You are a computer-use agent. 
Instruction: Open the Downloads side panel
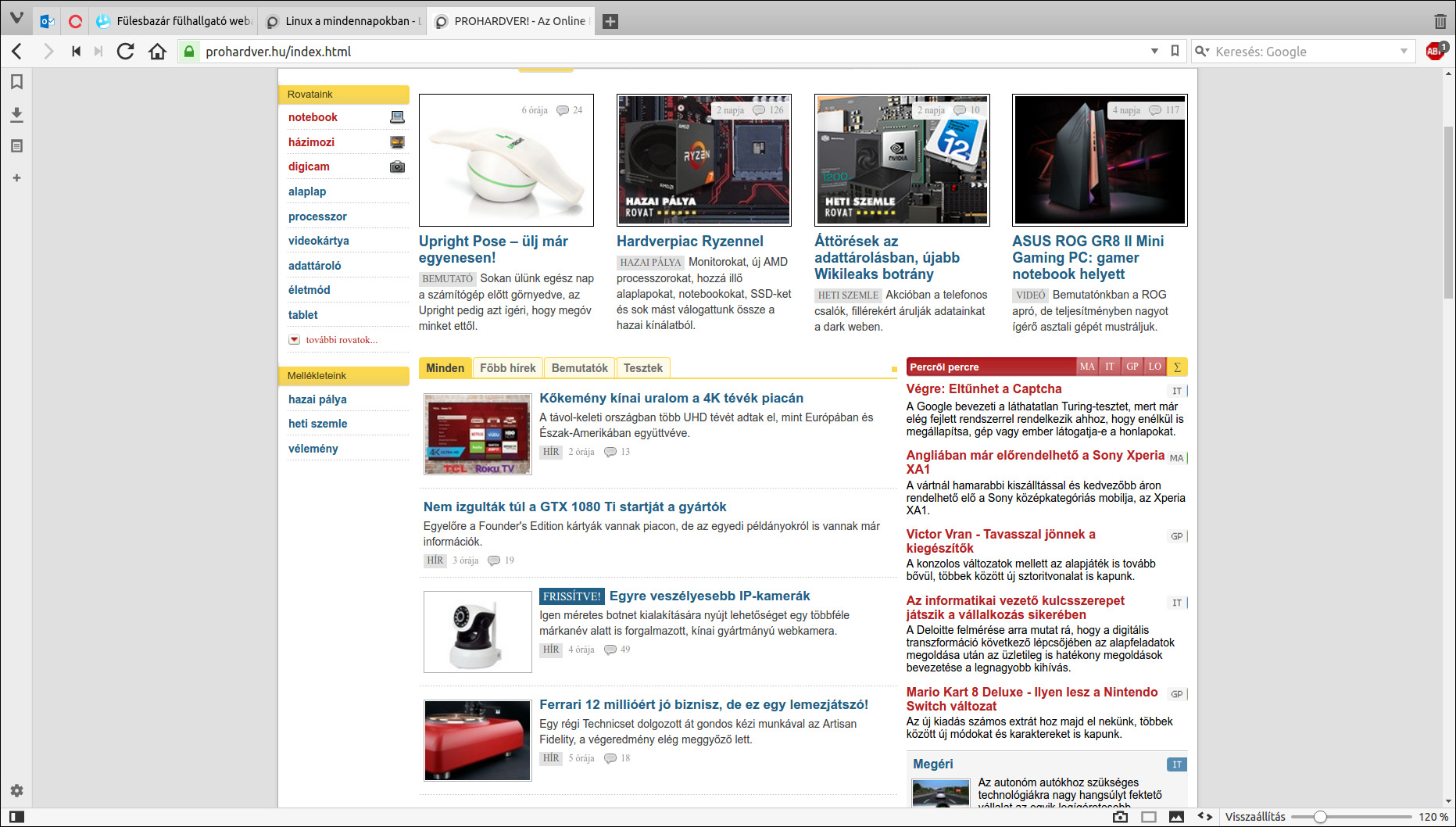(16, 115)
